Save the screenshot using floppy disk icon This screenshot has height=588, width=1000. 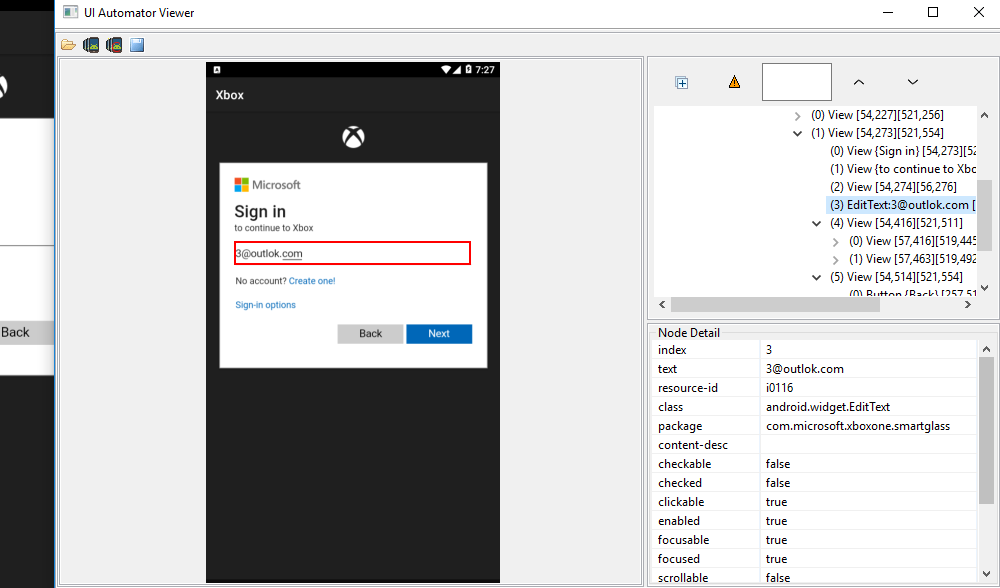pyautogui.click(x=137, y=45)
